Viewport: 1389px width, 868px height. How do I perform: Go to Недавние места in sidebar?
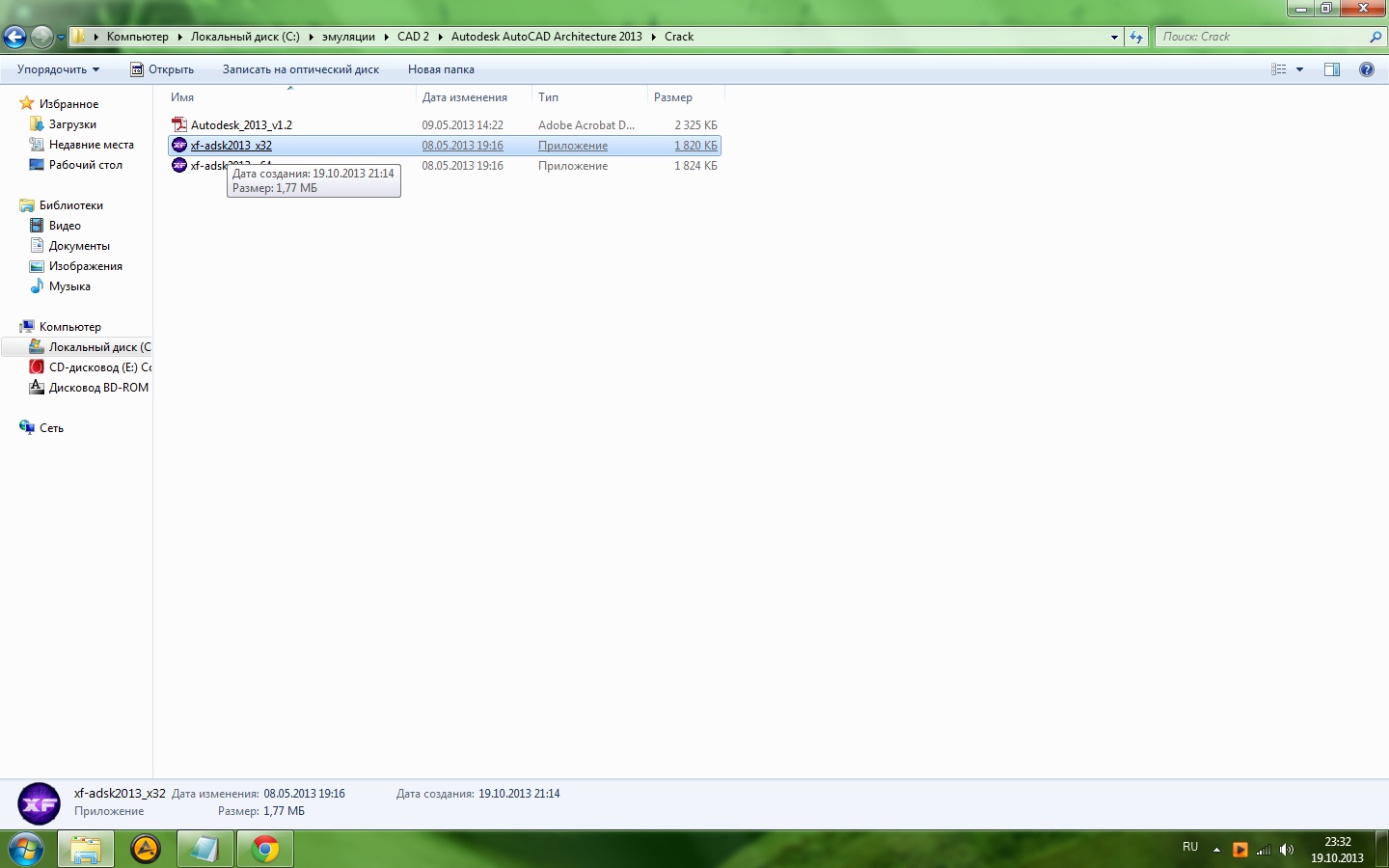tap(92, 145)
